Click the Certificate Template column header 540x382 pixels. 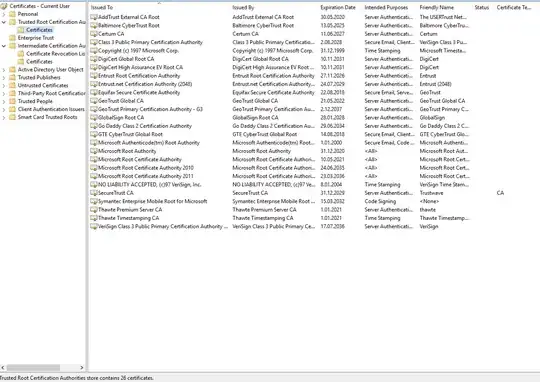click(514, 7)
